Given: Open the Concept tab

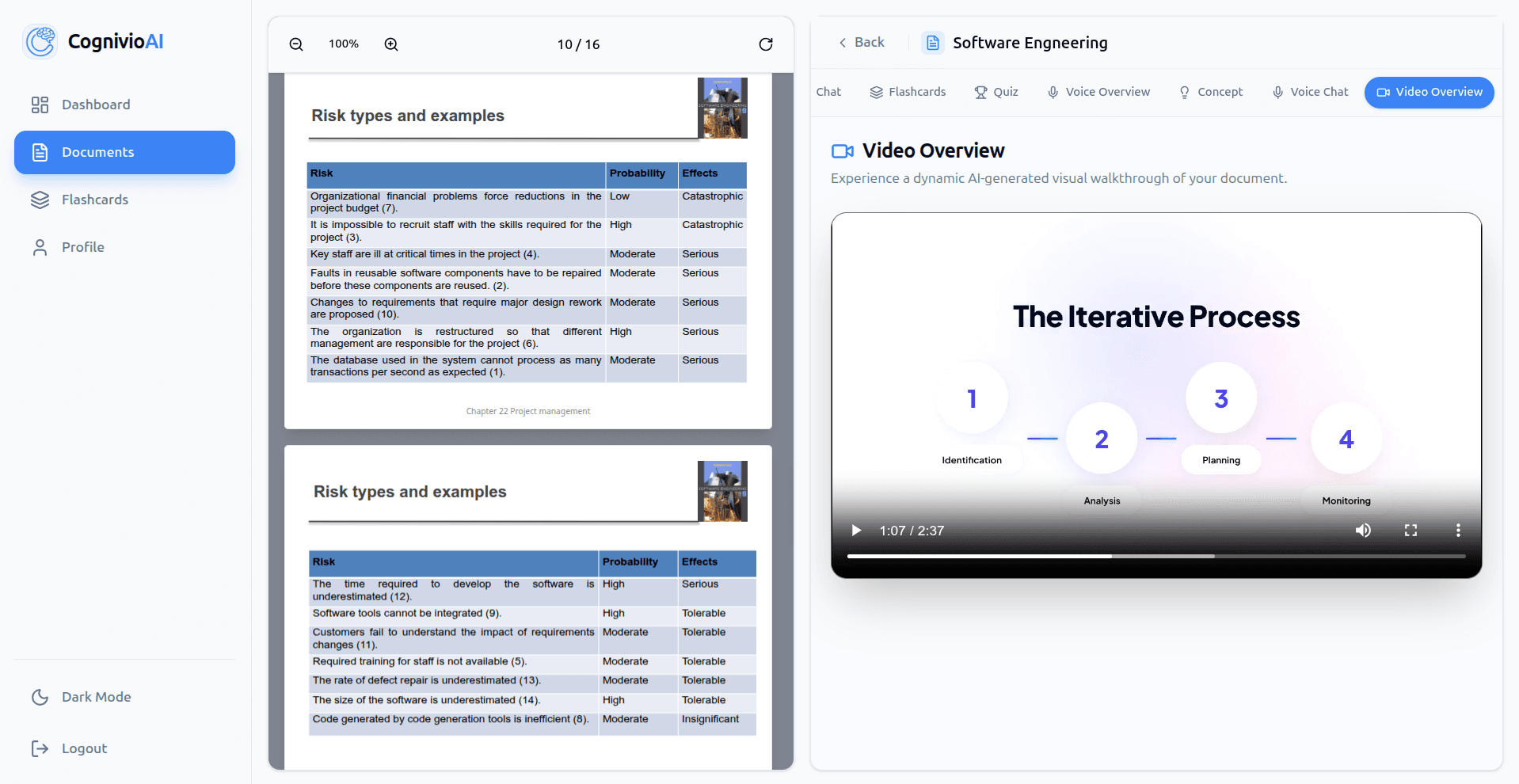Looking at the screenshot, I should [1210, 92].
